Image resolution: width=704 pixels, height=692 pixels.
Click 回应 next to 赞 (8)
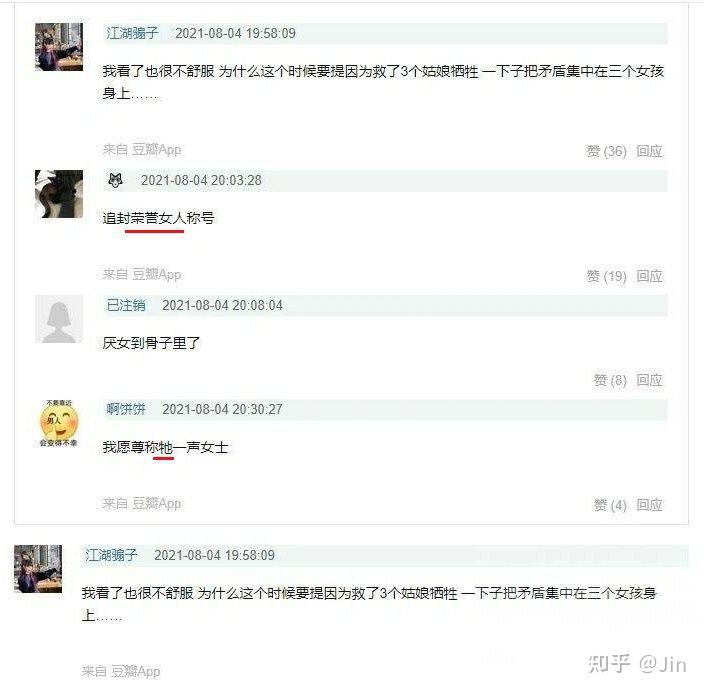click(x=649, y=380)
